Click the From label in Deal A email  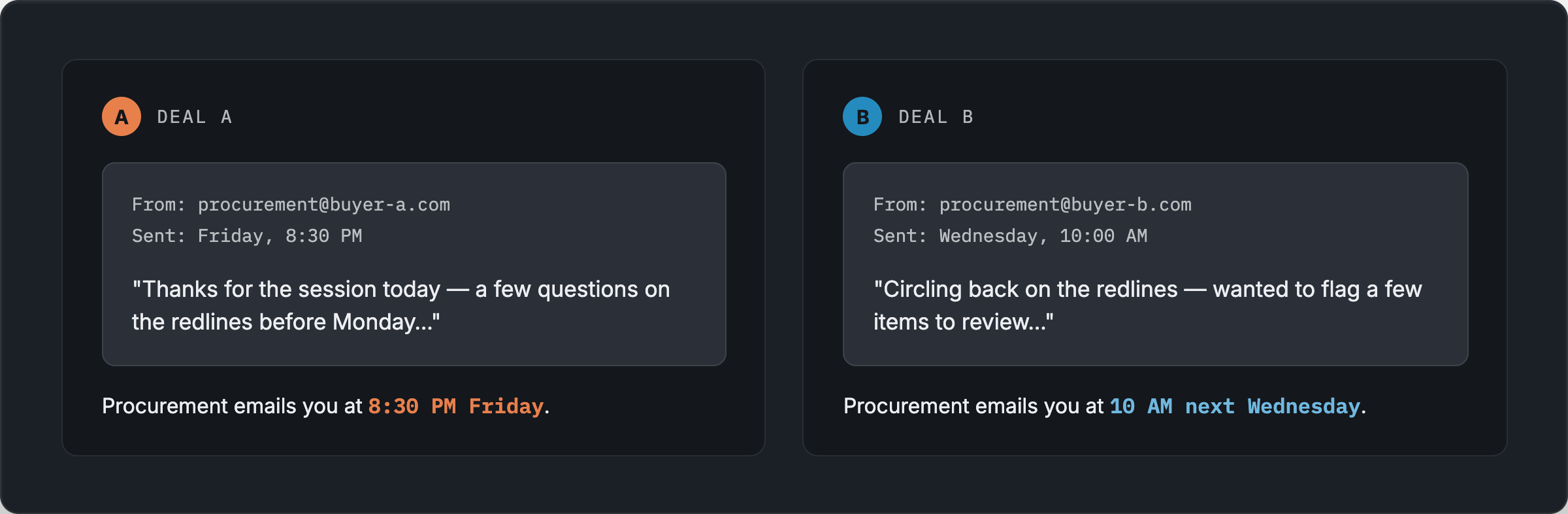(x=159, y=205)
